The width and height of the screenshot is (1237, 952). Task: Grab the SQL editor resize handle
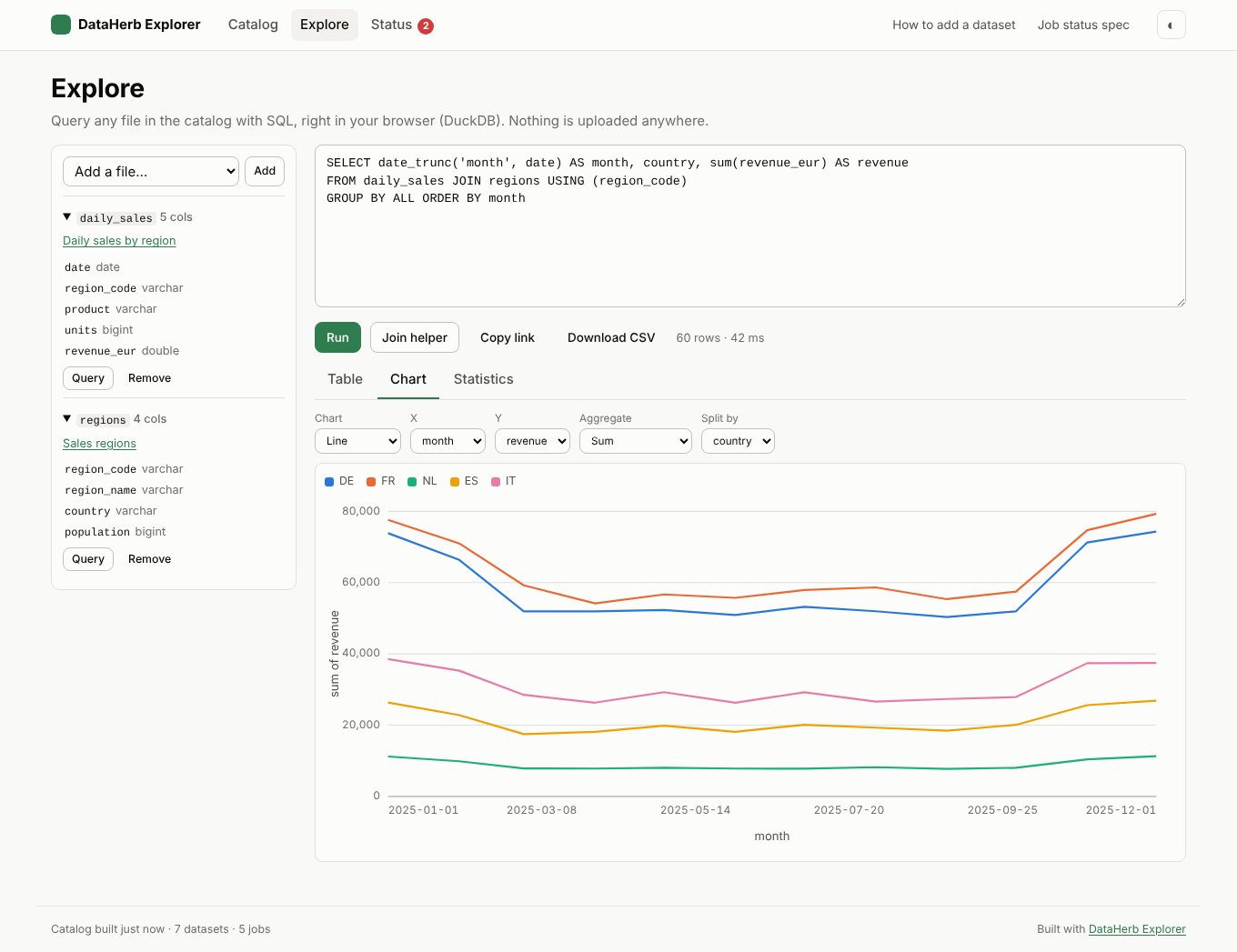pyautogui.click(x=1180, y=301)
